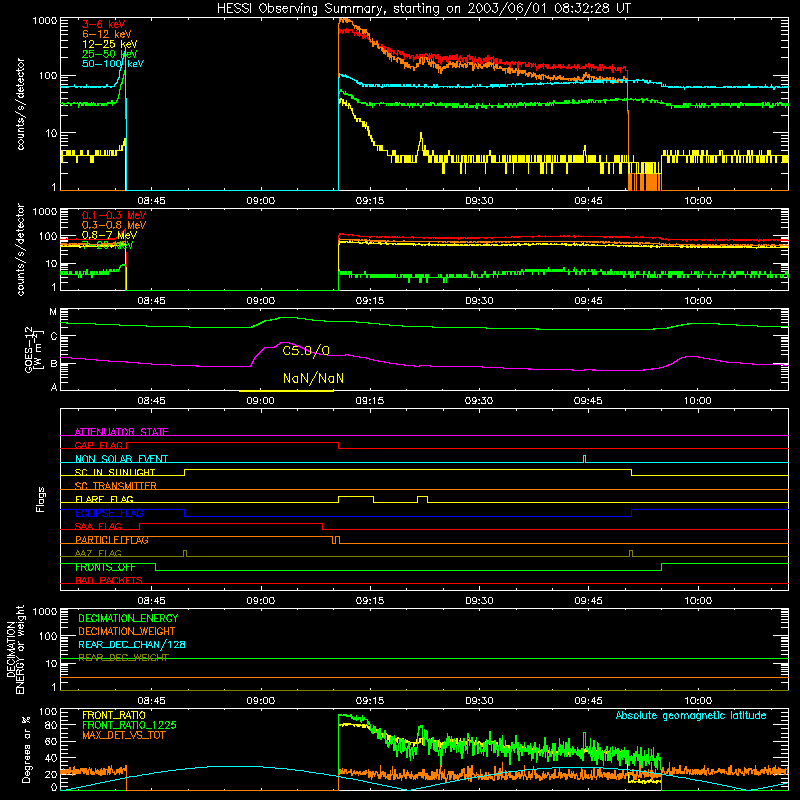Select the BAD_PACKETS label

(109, 580)
